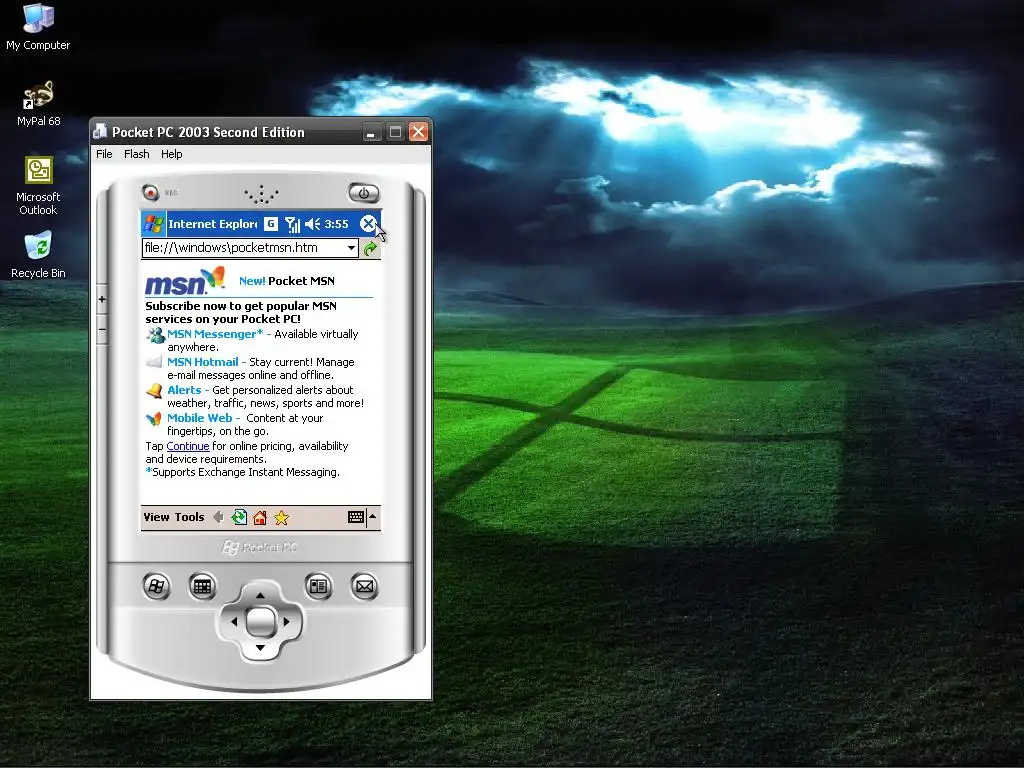Close the Pocket PC 2003 emulator window
Image resolution: width=1024 pixels, height=768 pixels.
coord(419,133)
